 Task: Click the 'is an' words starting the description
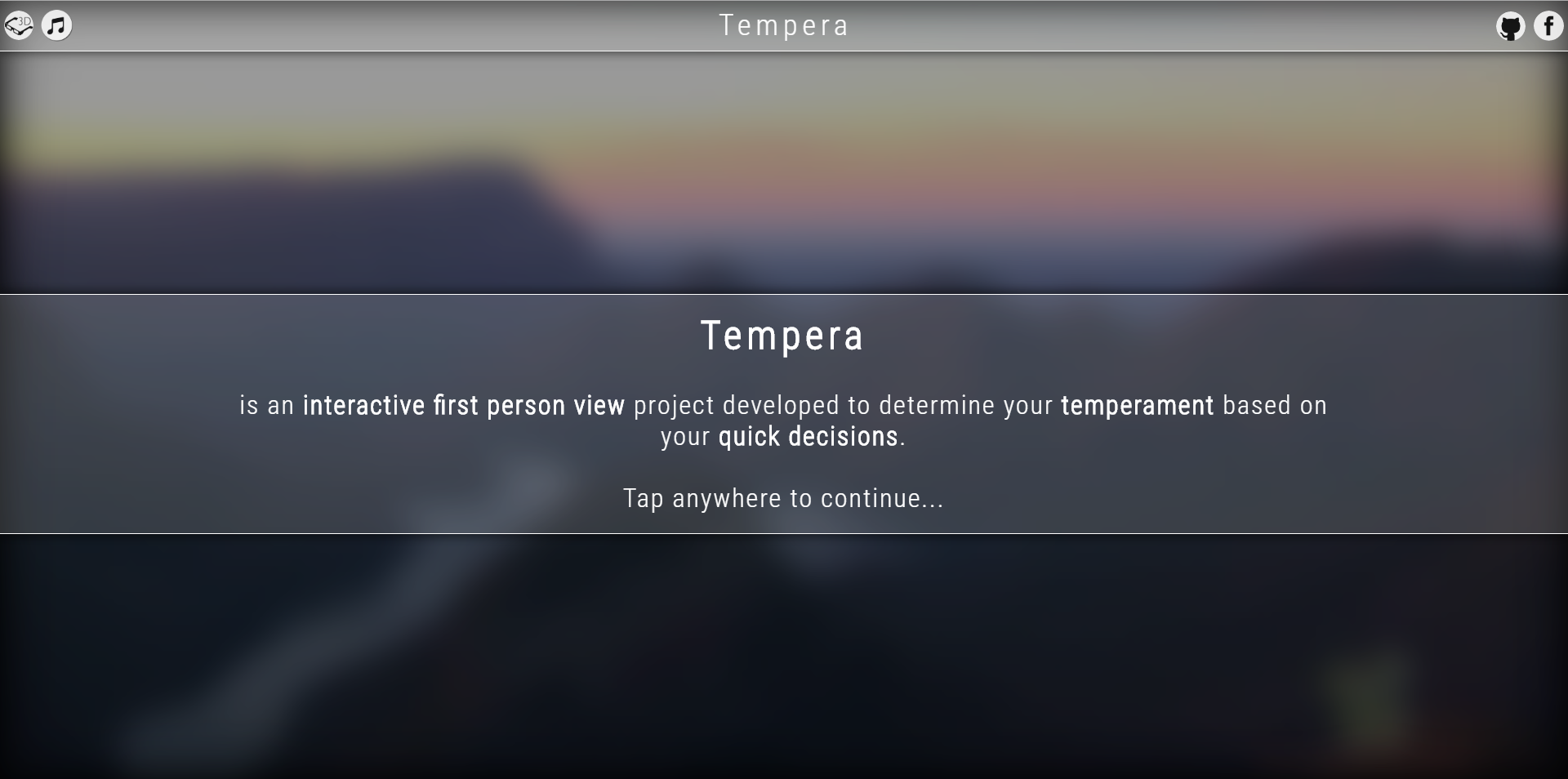267,406
